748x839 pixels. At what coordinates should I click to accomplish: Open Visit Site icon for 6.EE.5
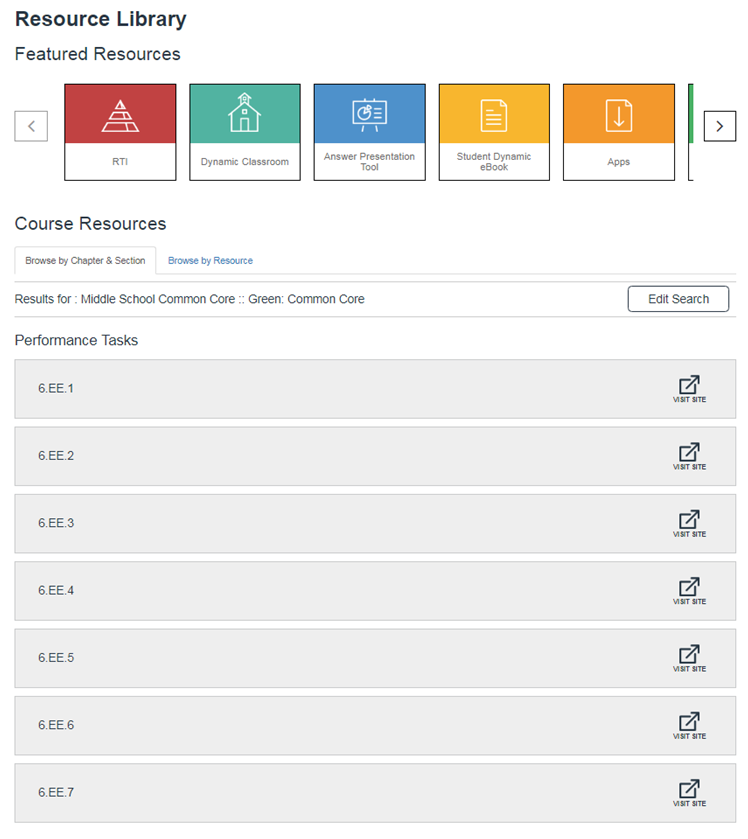[689, 657]
